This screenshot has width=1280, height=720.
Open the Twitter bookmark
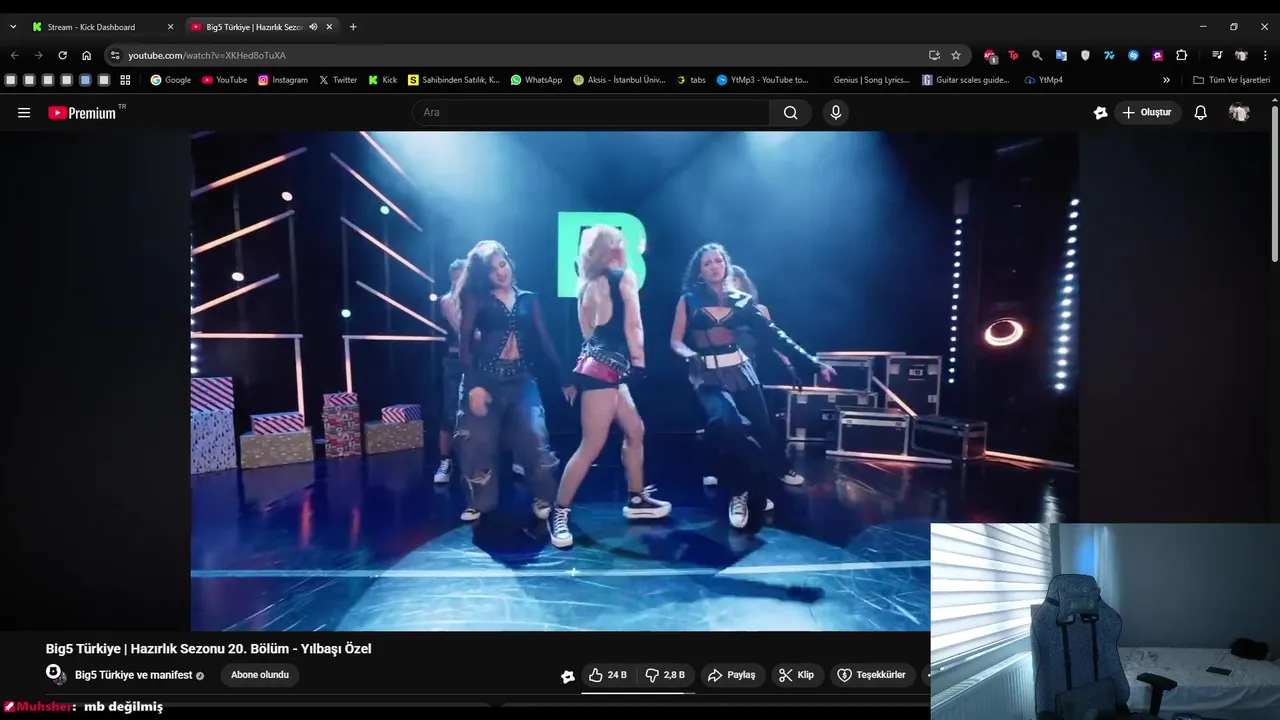pyautogui.click(x=338, y=80)
